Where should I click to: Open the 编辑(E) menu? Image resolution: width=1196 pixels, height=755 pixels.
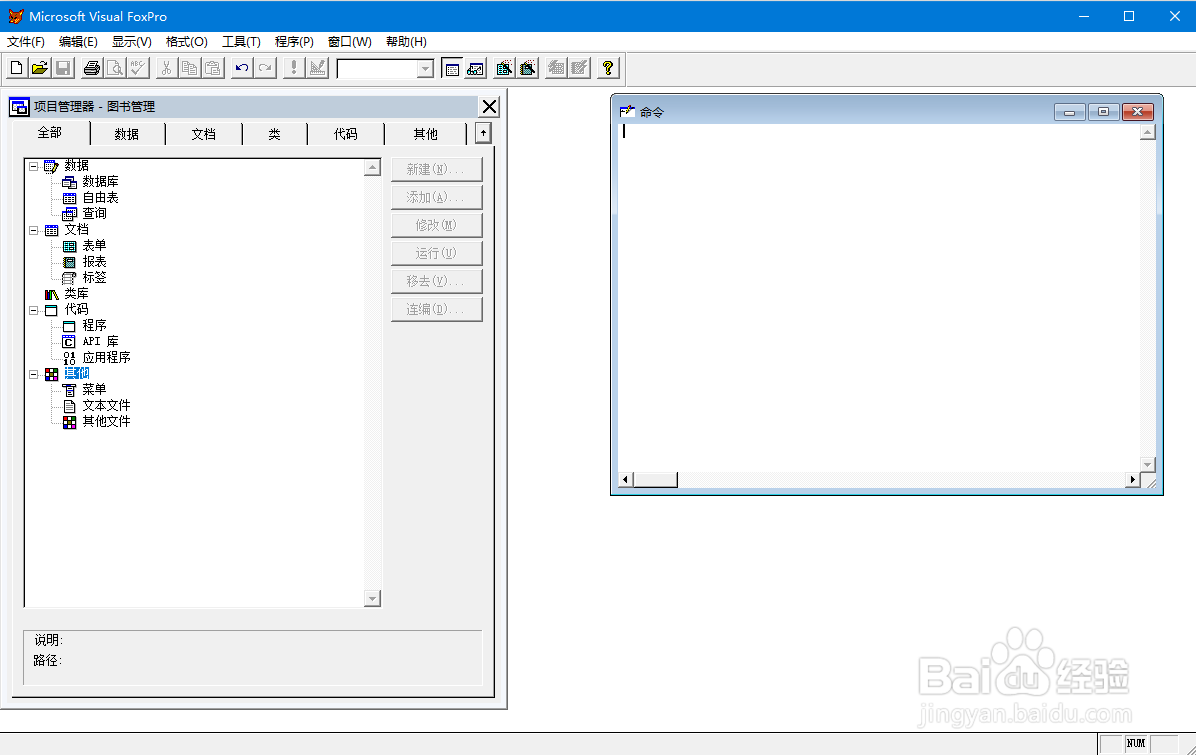coord(78,42)
